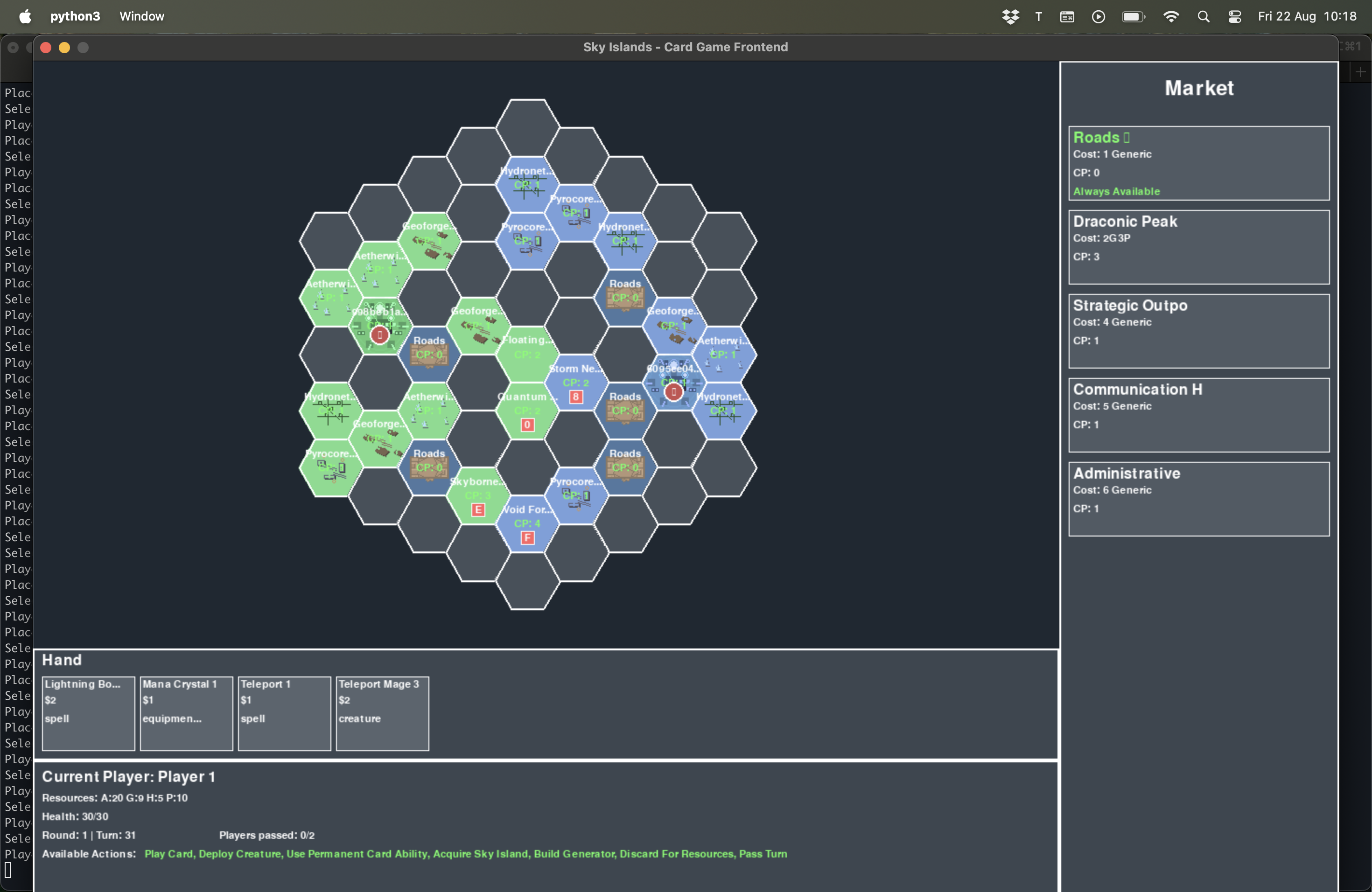Click red creature token on blue hex
Image resolution: width=1372 pixels, height=892 pixels.
pos(673,392)
